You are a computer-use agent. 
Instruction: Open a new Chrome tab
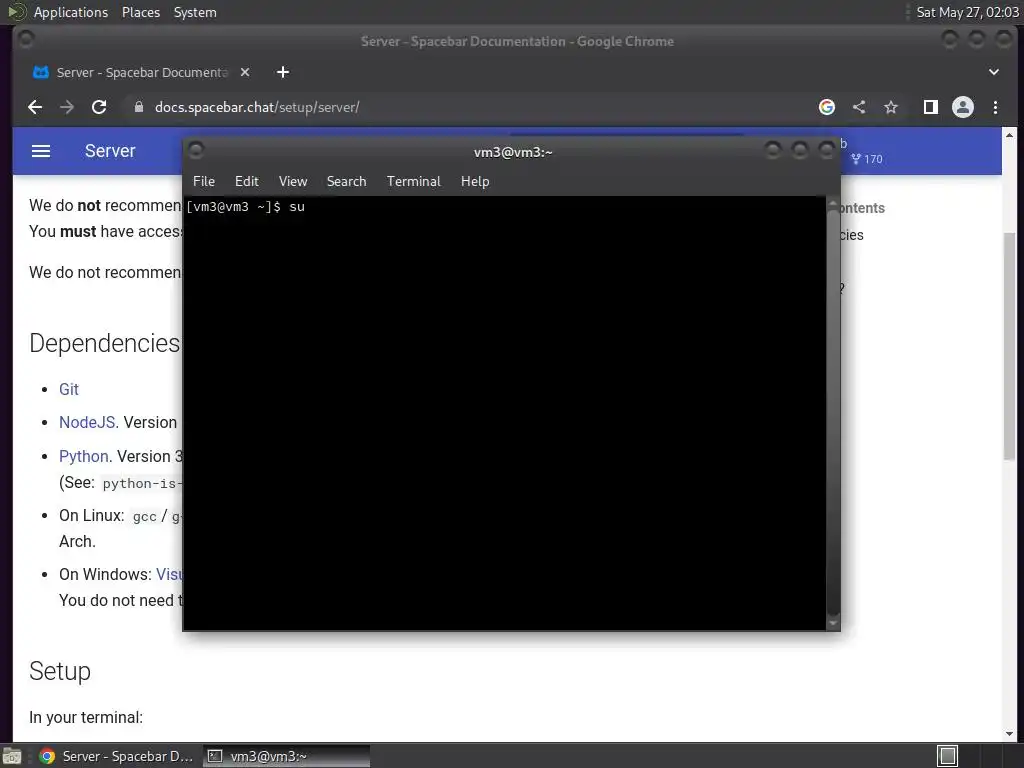[283, 72]
